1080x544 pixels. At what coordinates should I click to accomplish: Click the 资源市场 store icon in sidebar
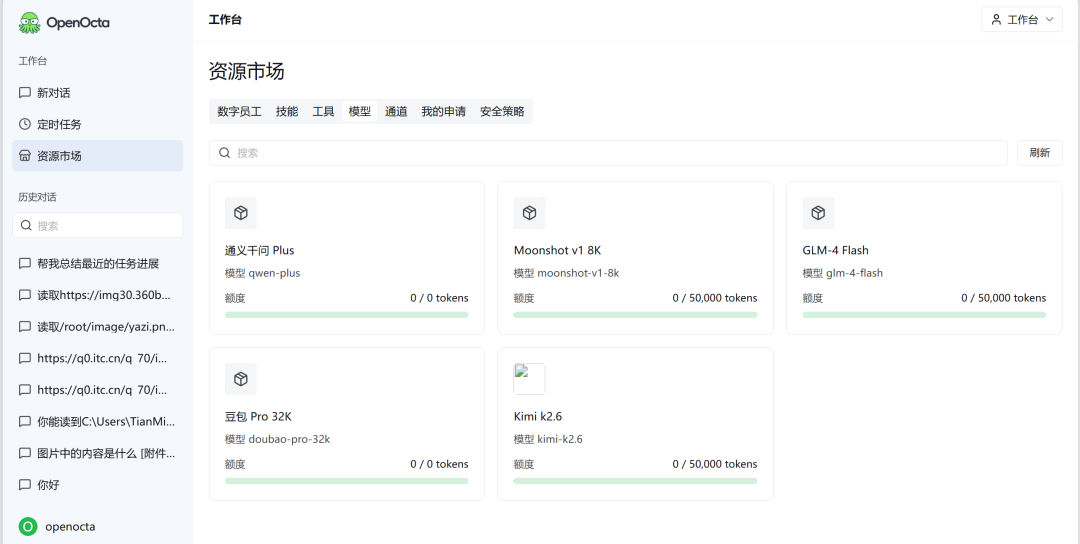25,156
